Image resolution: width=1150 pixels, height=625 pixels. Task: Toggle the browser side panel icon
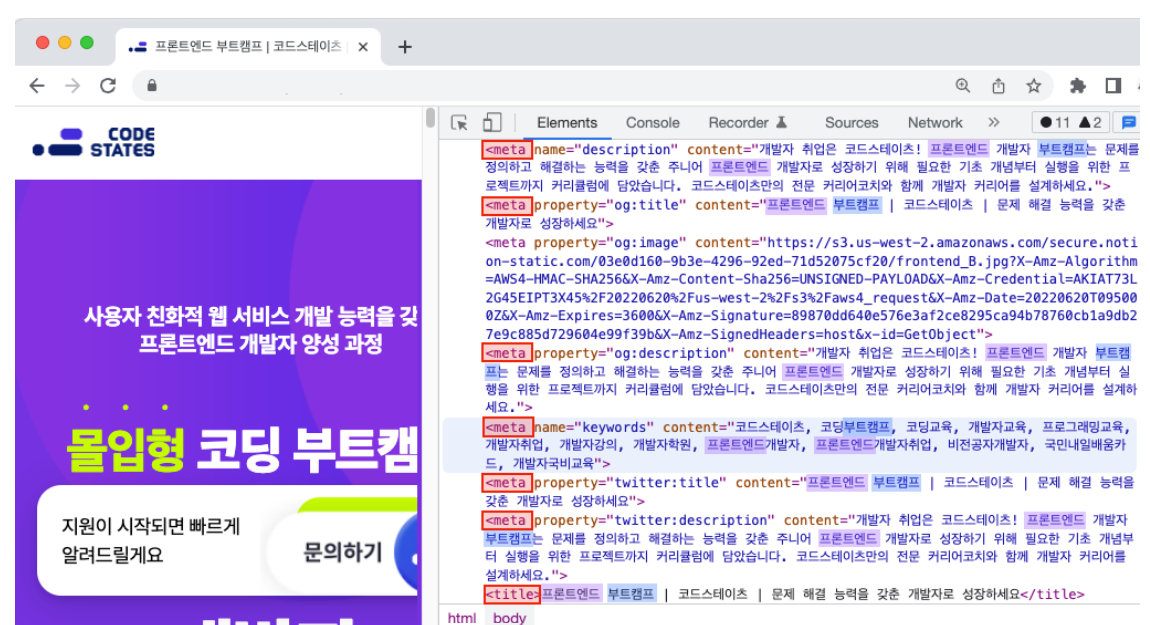[x=1113, y=86]
